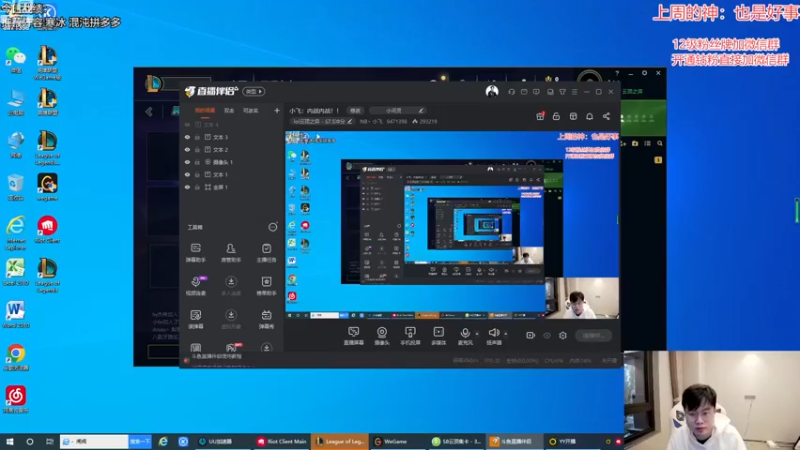Open the mail messages icon
This screenshot has width=800, height=450.
click(524, 92)
